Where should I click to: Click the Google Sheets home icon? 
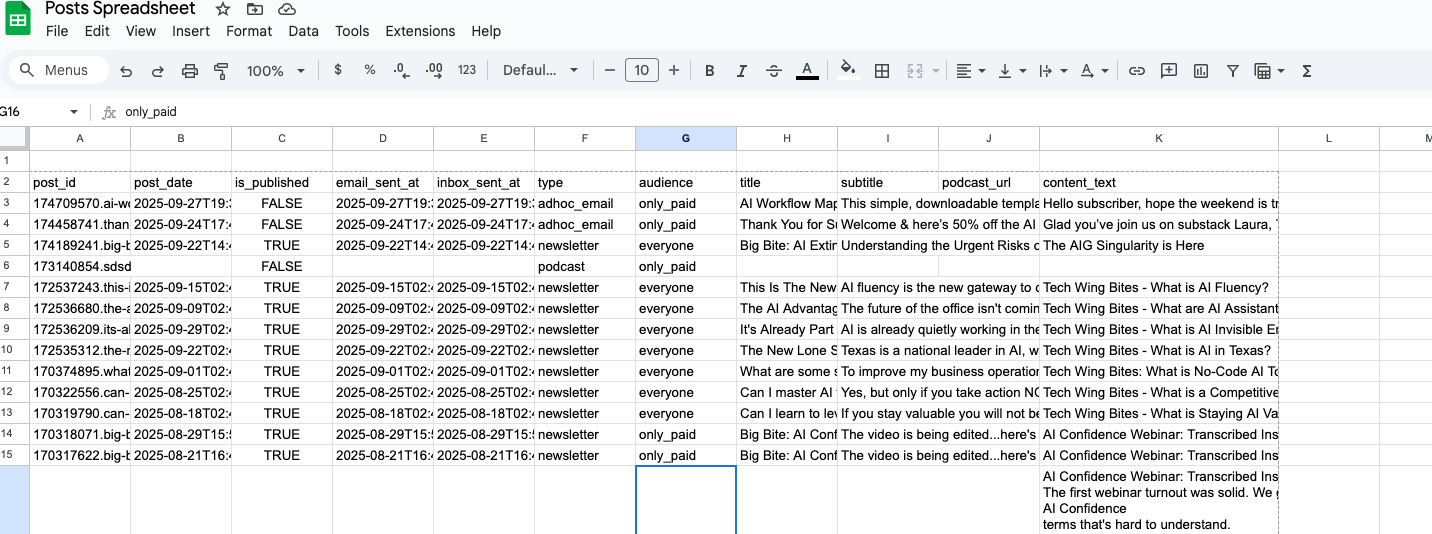click(x=19, y=18)
